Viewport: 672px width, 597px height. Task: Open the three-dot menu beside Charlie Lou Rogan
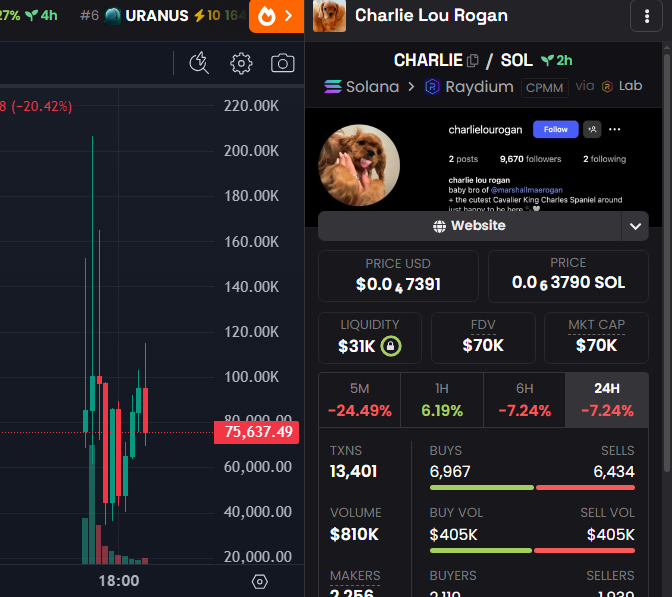pos(647,16)
